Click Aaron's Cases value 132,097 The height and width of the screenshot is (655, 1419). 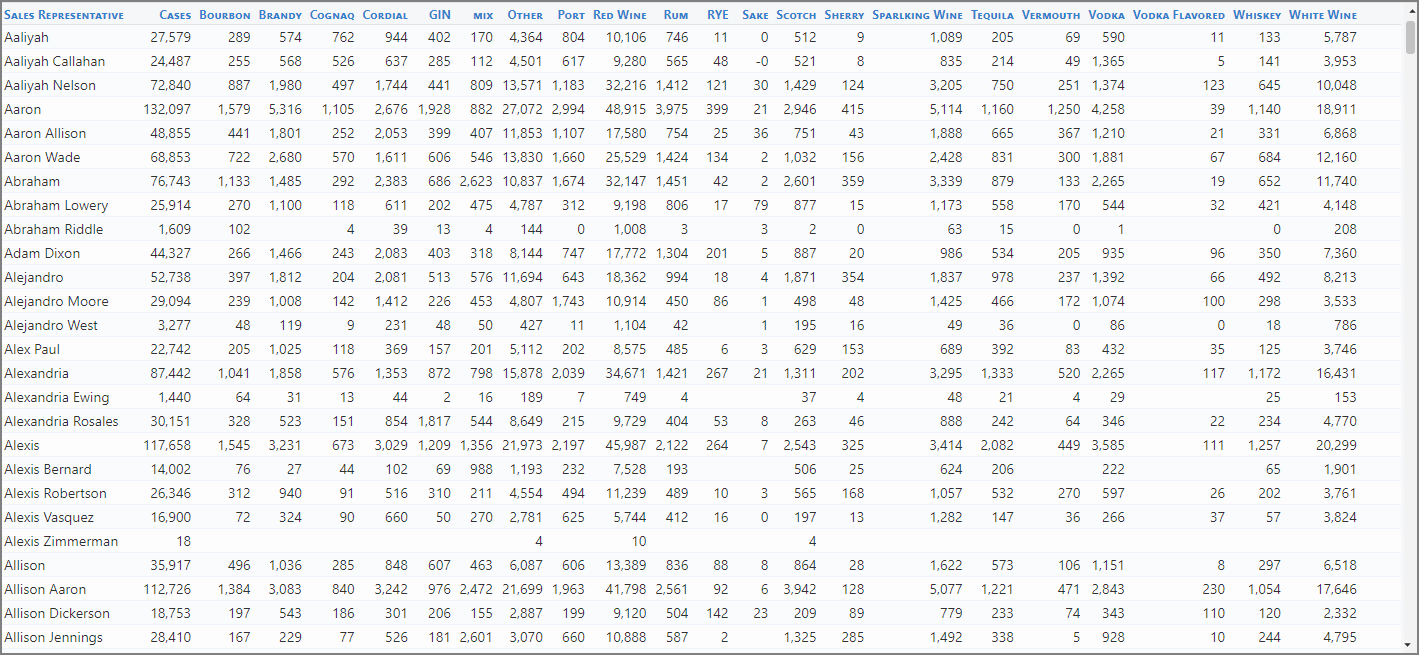pos(167,109)
